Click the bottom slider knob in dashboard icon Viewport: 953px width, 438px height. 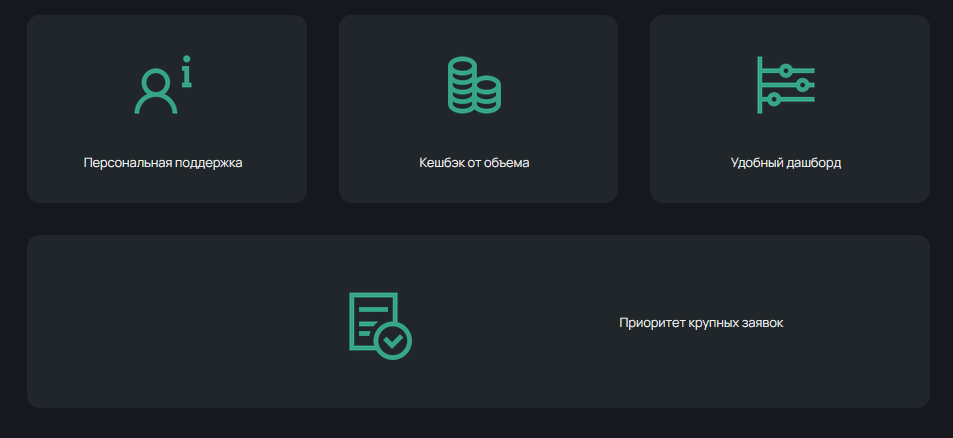click(773, 99)
